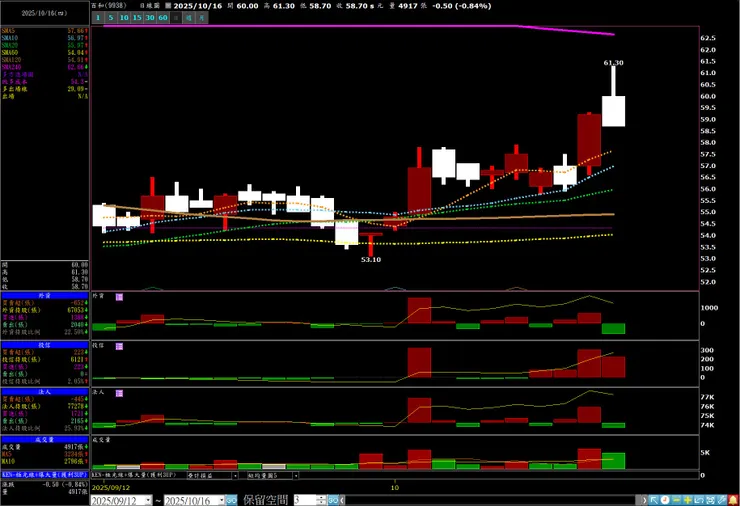Click the 2025/10/16 date box at top left
The width and height of the screenshot is (740, 506).
(x=44, y=13)
